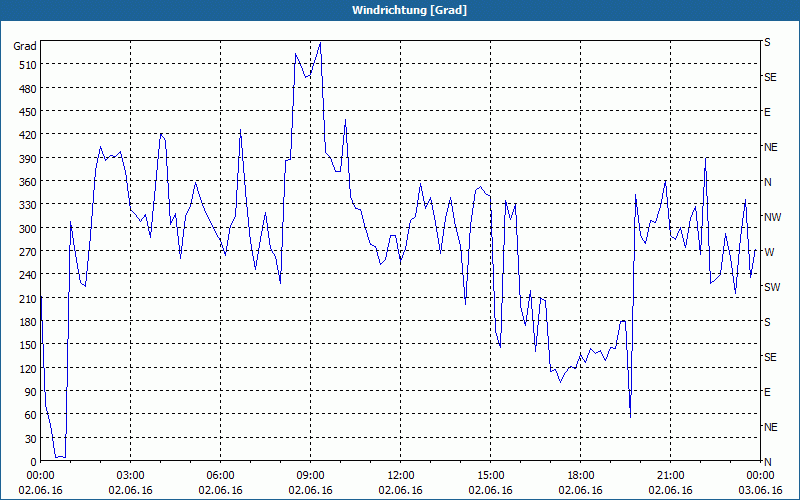Select the SW compass direction label
This screenshot has height=500, width=800.
tap(772, 287)
